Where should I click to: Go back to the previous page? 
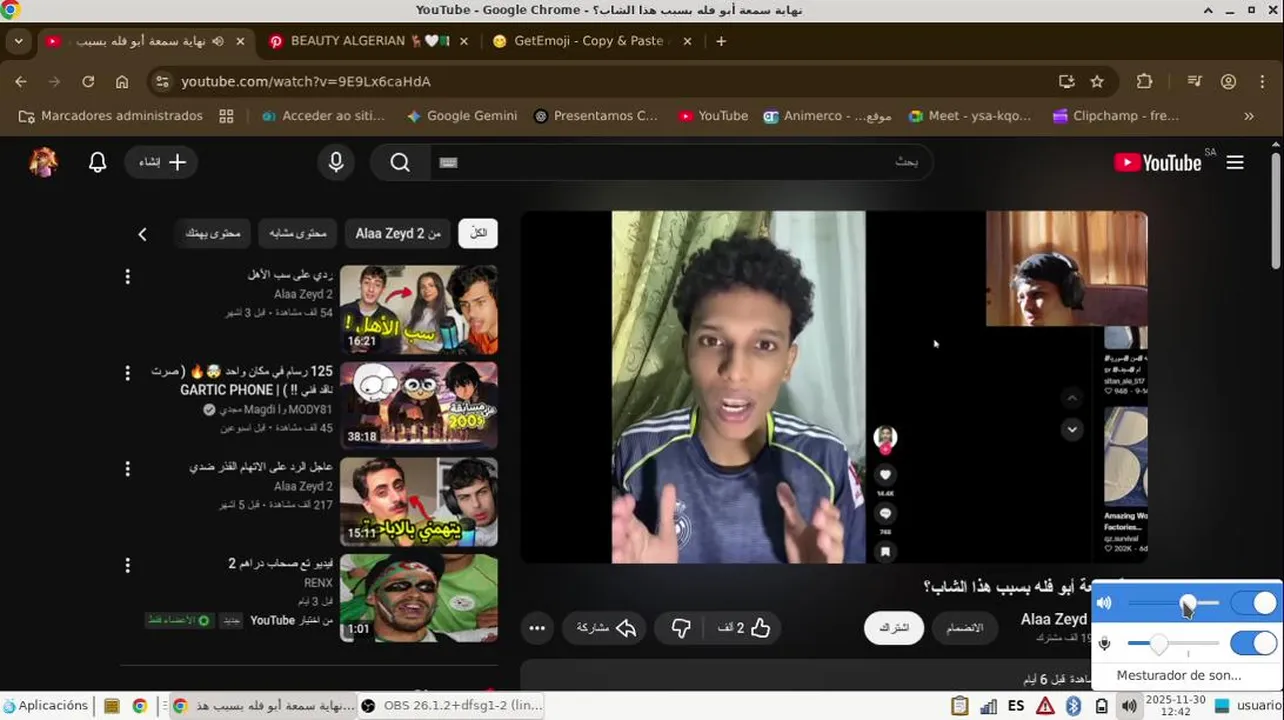point(21,82)
